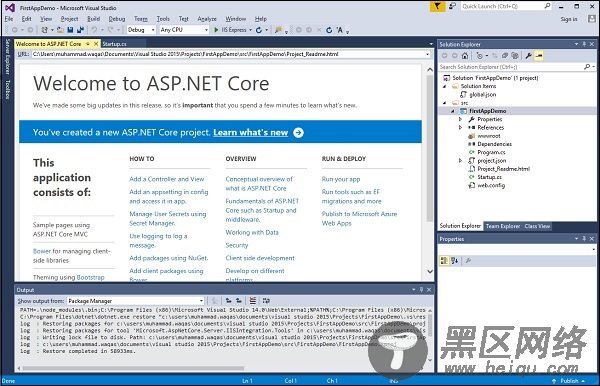Click Sign in at the top right
600x386 pixels.
tap(569, 19)
